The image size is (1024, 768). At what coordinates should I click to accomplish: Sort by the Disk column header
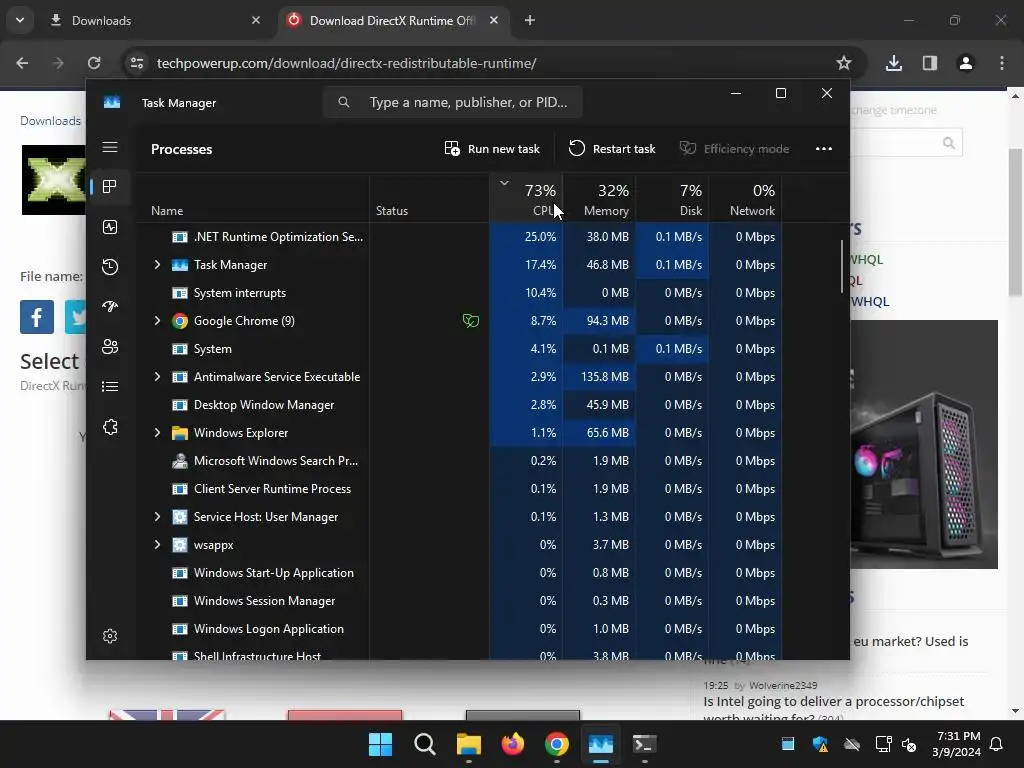tap(673, 199)
